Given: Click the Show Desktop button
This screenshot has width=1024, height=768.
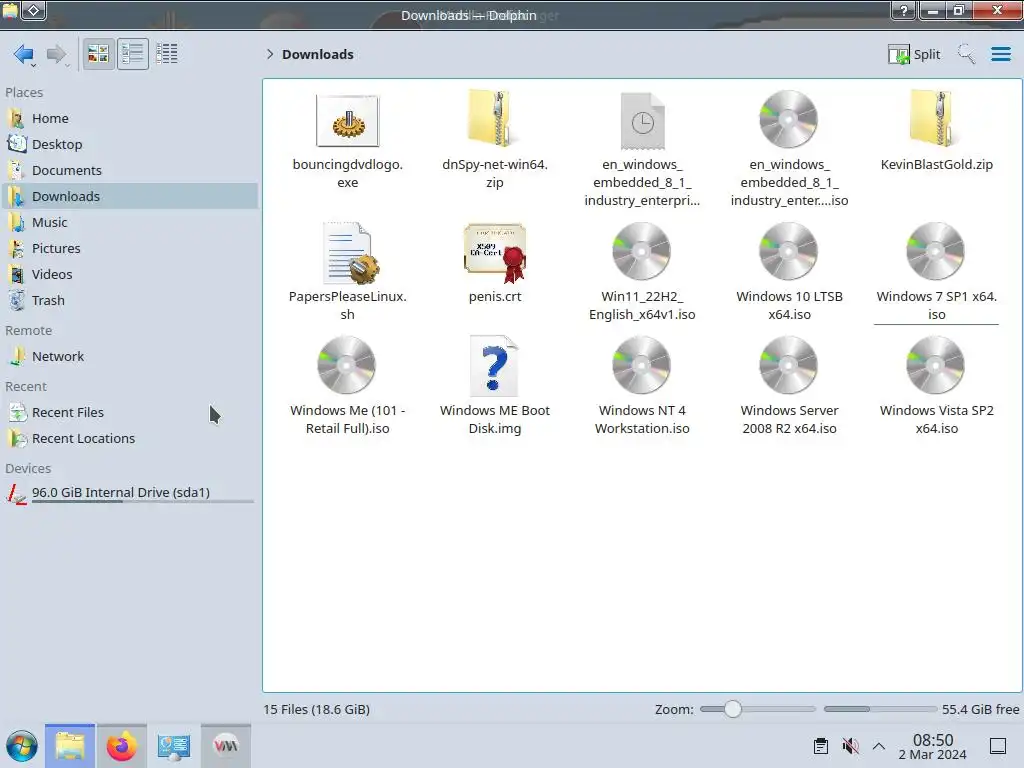Looking at the screenshot, I should [x=998, y=746].
